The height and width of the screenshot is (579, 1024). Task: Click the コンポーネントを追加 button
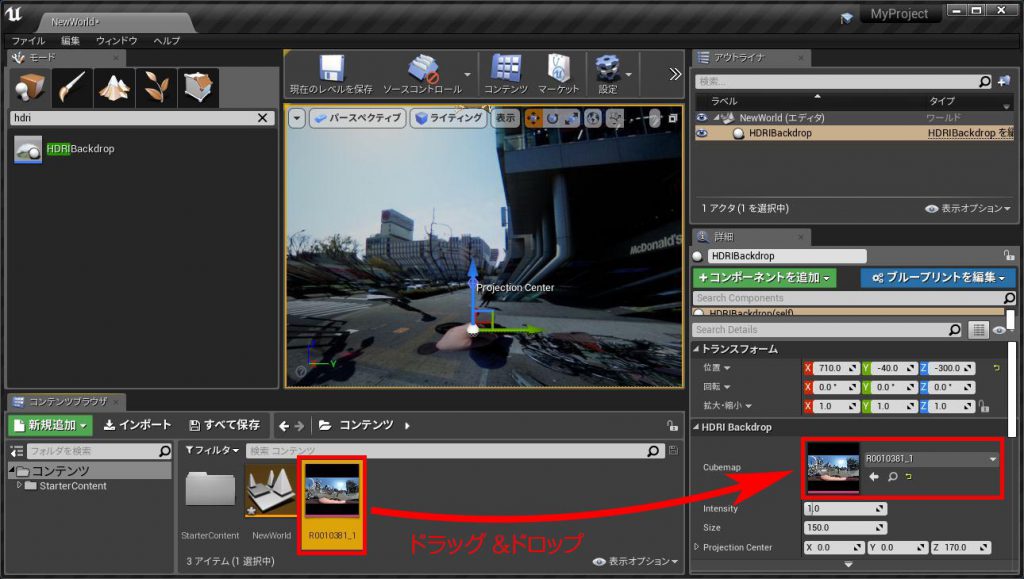[764, 277]
